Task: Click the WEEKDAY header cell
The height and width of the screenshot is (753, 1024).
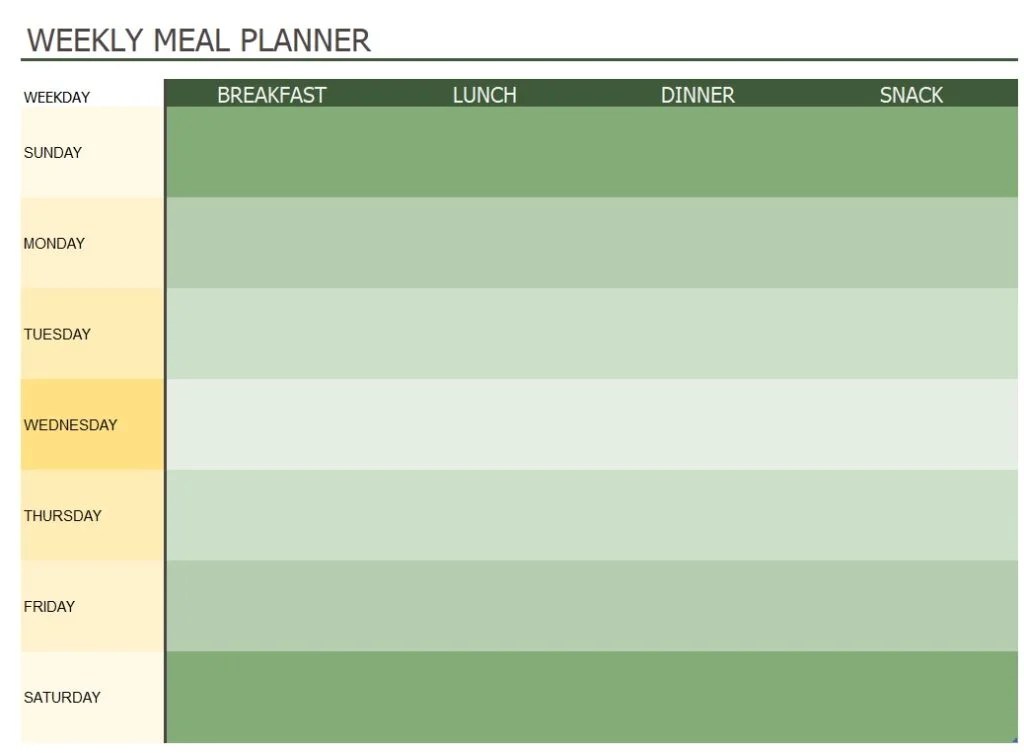Action: (57, 97)
